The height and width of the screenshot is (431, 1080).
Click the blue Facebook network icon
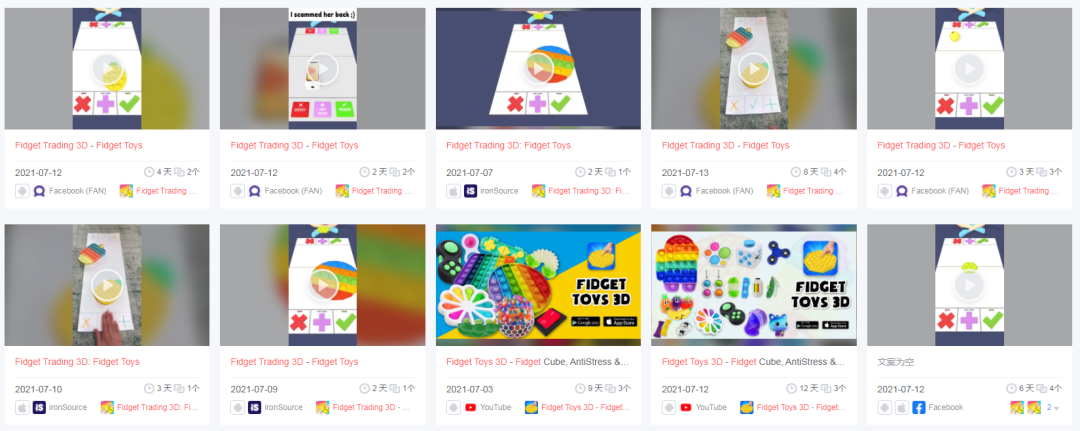[x=919, y=408]
